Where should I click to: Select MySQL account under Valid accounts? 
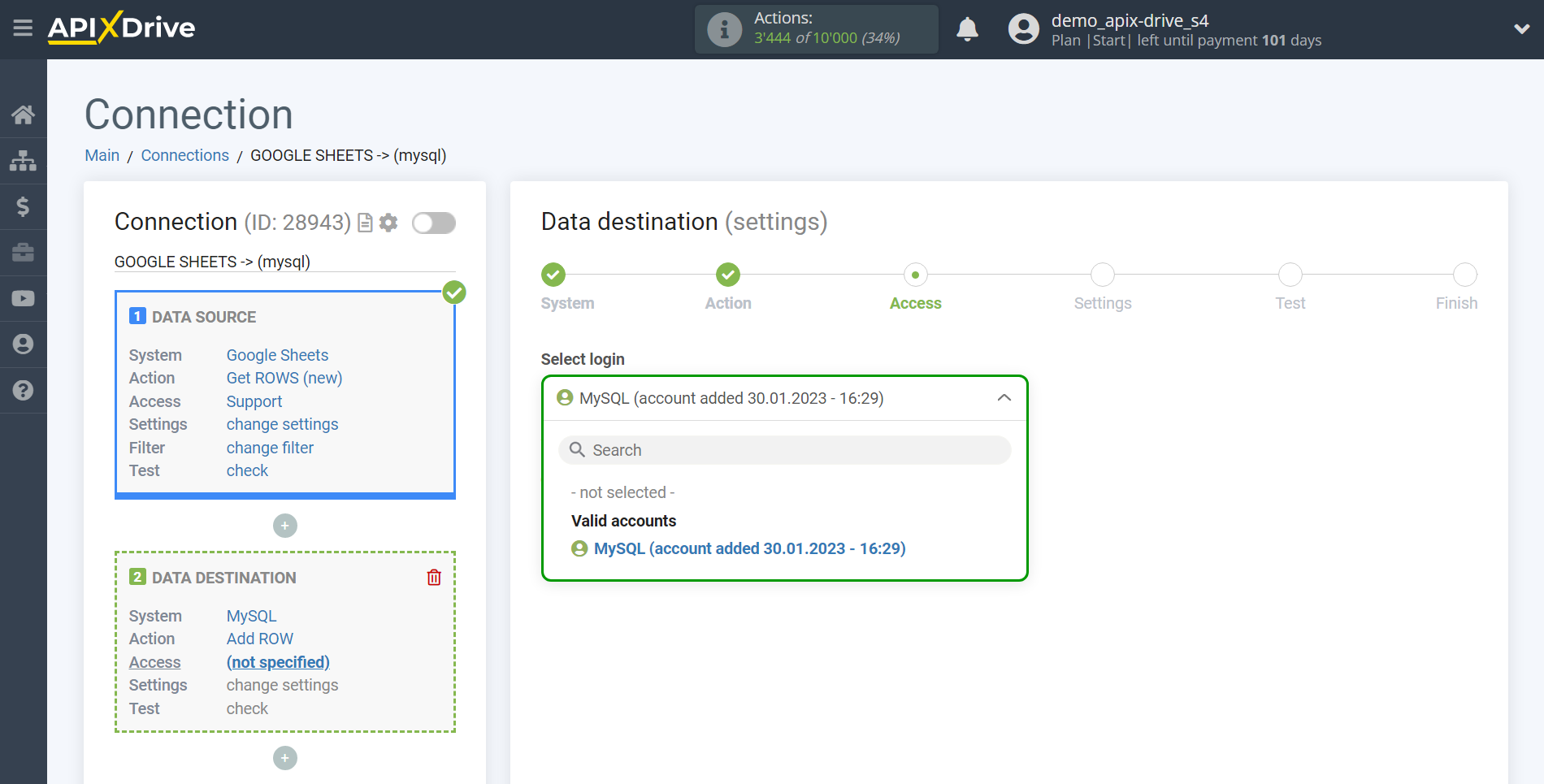point(739,548)
